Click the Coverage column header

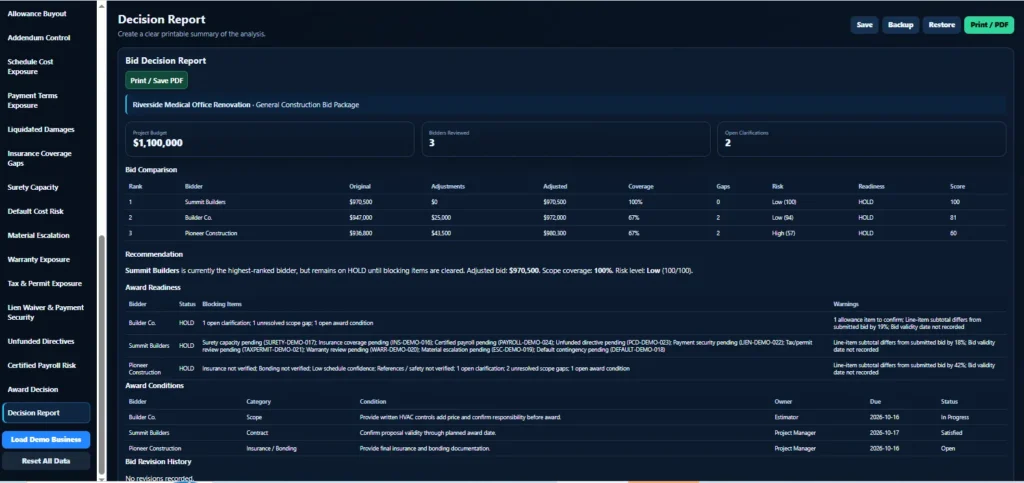click(641, 186)
